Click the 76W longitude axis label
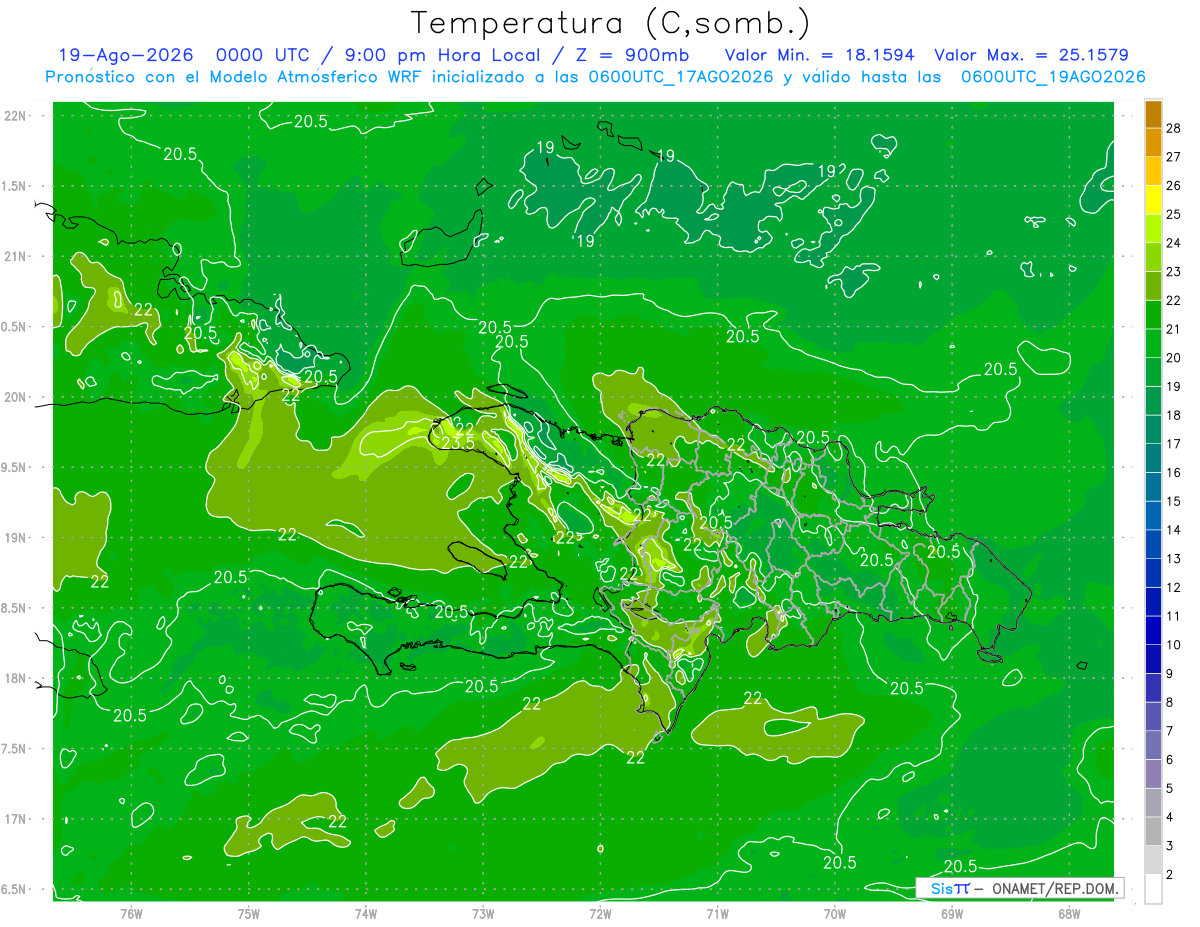This screenshot has width=1200, height=927. [x=131, y=913]
